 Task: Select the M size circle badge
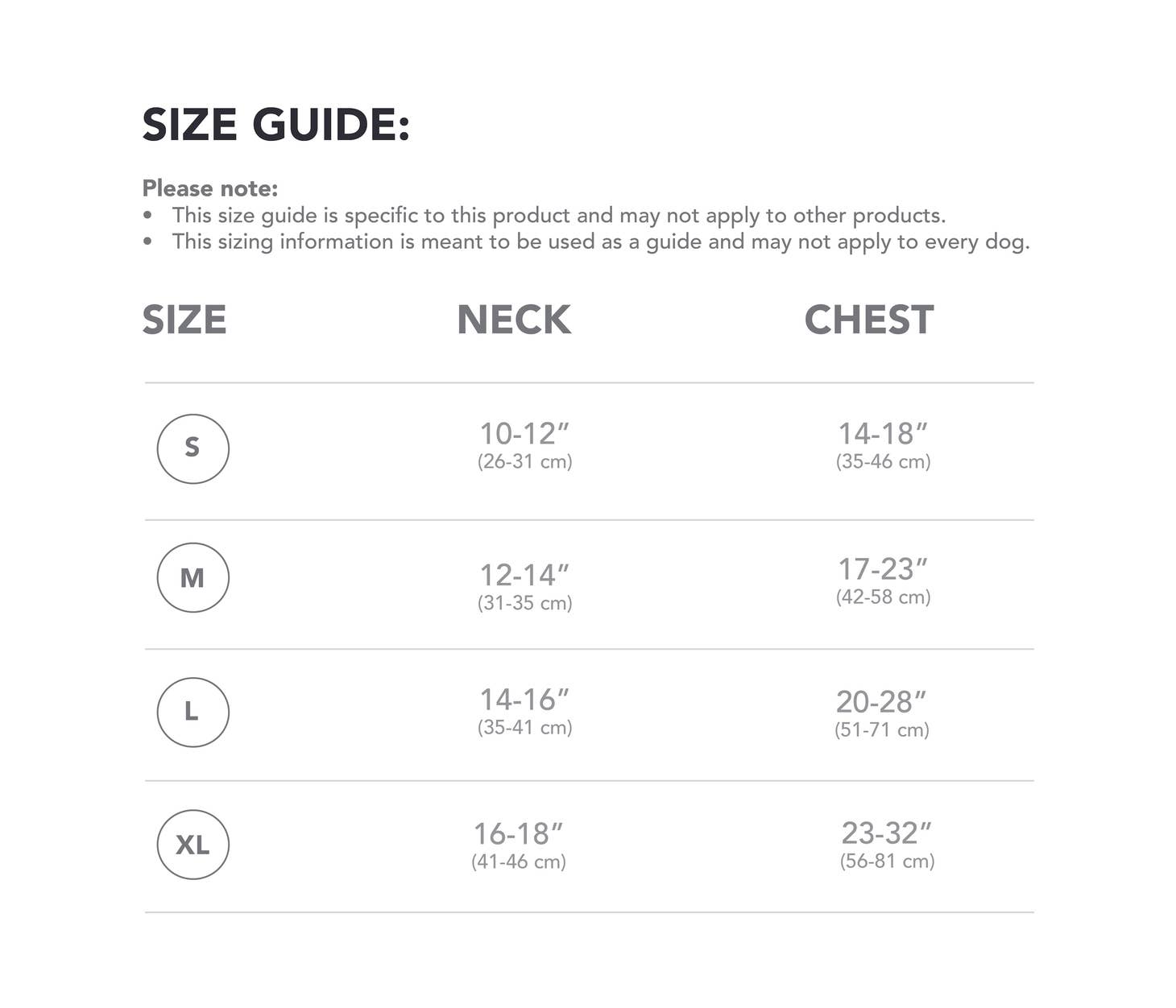click(x=193, y=577)
